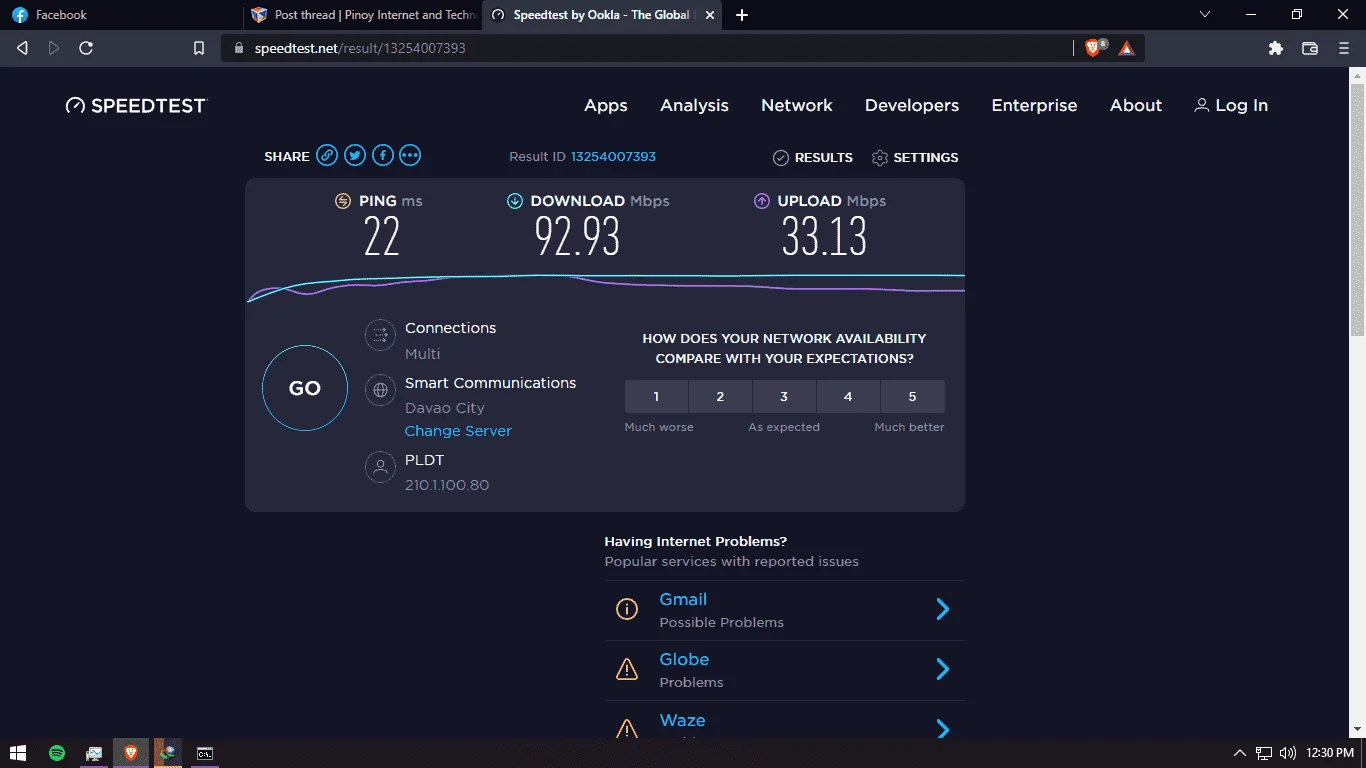Viewport: 1366px width, 768px height.
Task: Open Brave Rewards triangle icon
Action: click(x=1127, y=48)
